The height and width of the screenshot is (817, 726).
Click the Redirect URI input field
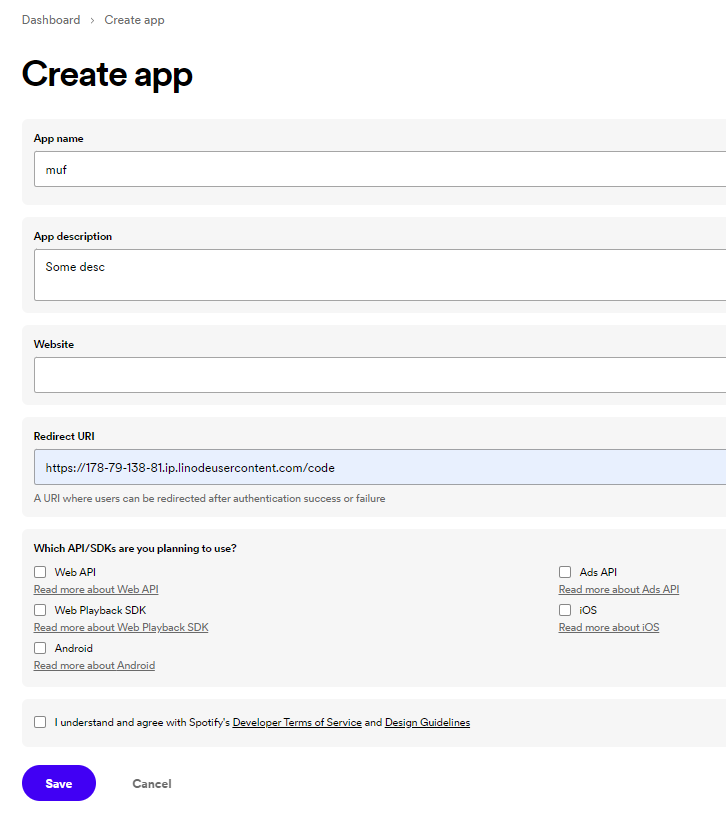click(380, 467)
